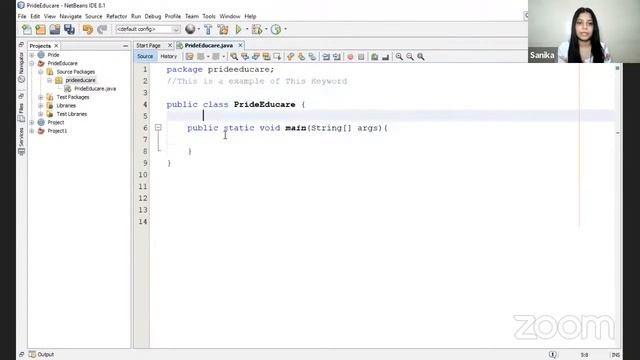The height and width of the screenshot is (360, 640).
Task: Click the Debug Project icon
Action: (257, 29)
